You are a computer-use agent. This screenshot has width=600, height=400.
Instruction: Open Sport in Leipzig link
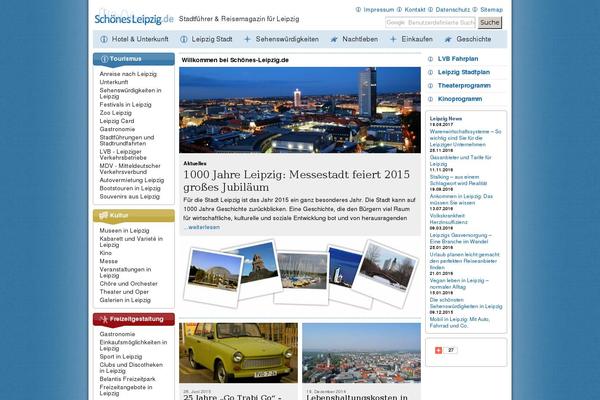(121, 356)
